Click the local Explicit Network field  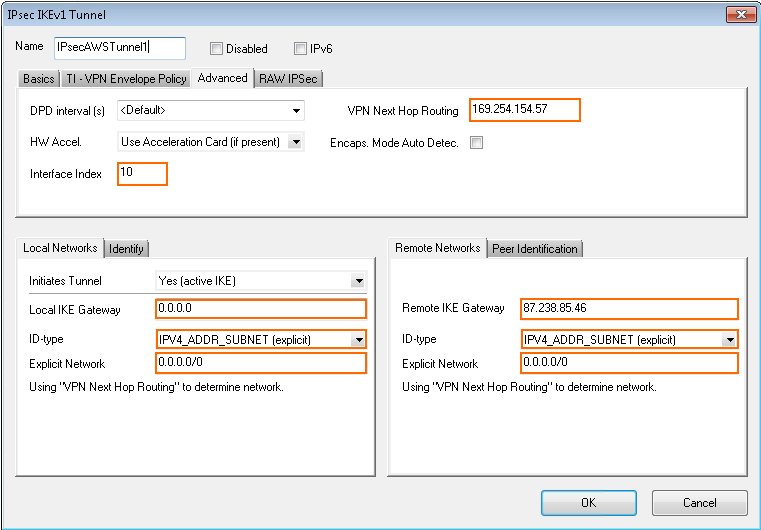pyautogui.click(x=261, y=363)
